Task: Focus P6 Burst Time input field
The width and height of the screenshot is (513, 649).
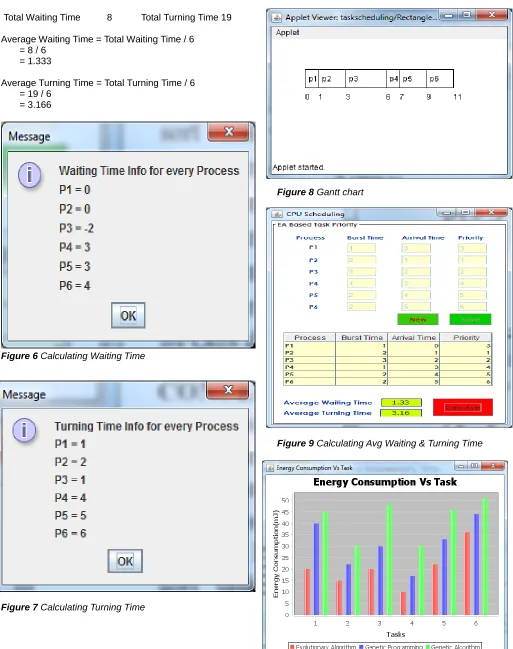Action: coord(361,307)
